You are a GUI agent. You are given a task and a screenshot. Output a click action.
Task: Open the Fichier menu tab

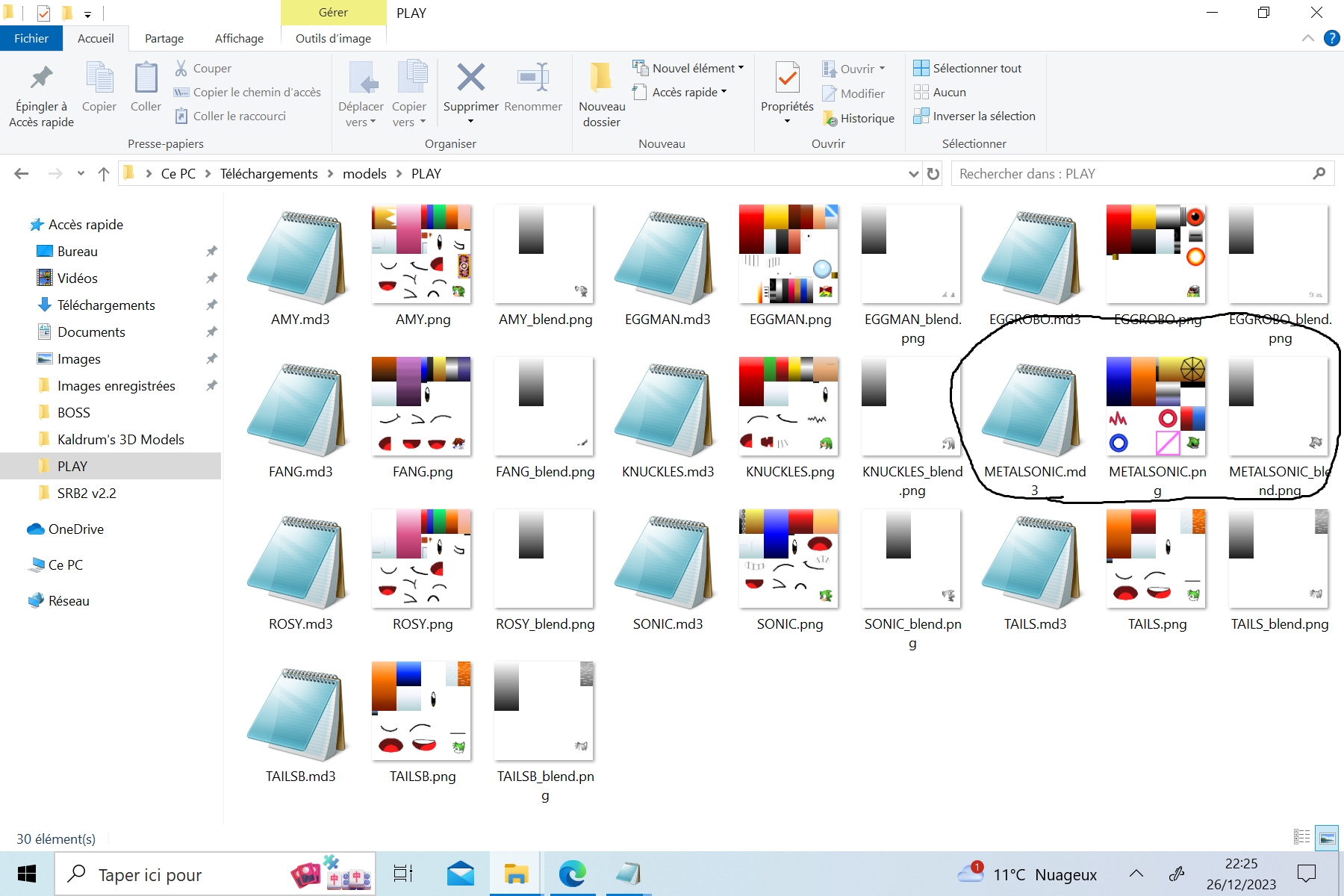[31, 38]
